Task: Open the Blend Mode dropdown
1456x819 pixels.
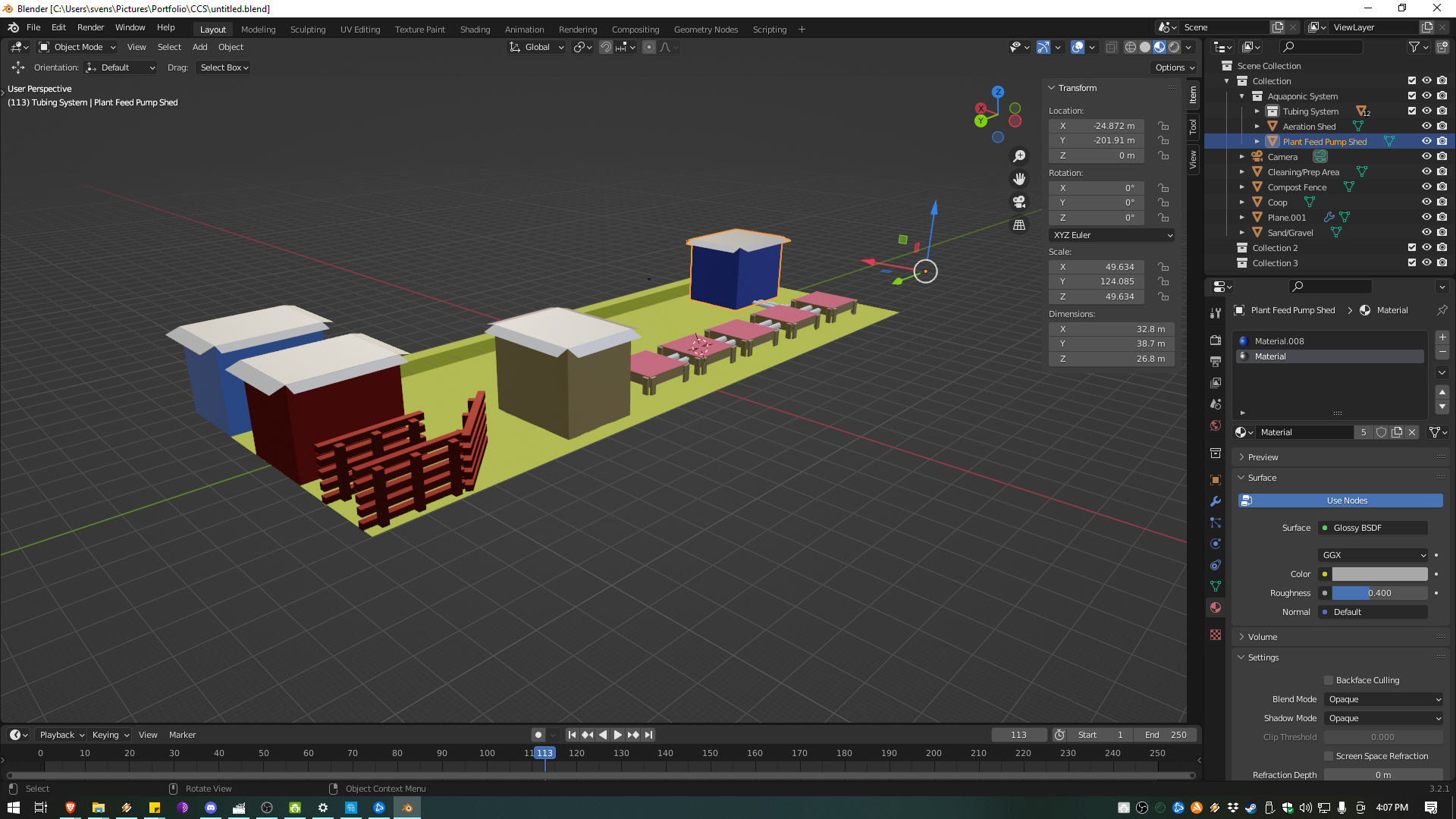Action: (x=1384, y=699)
